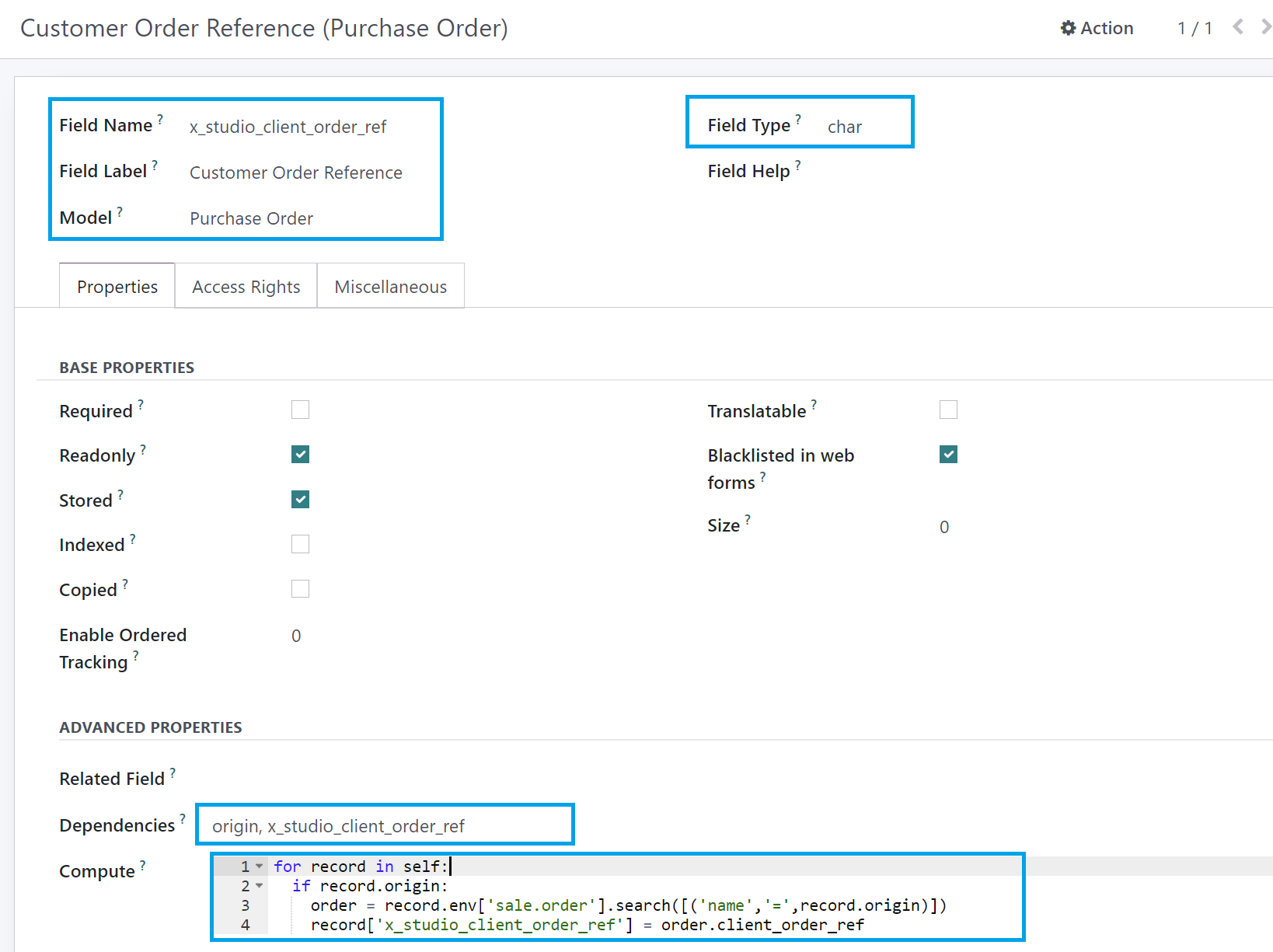The height and width of the screenshot is (952, 1273).
Task: Go to next record arrow
Action: pos(1266,27)
